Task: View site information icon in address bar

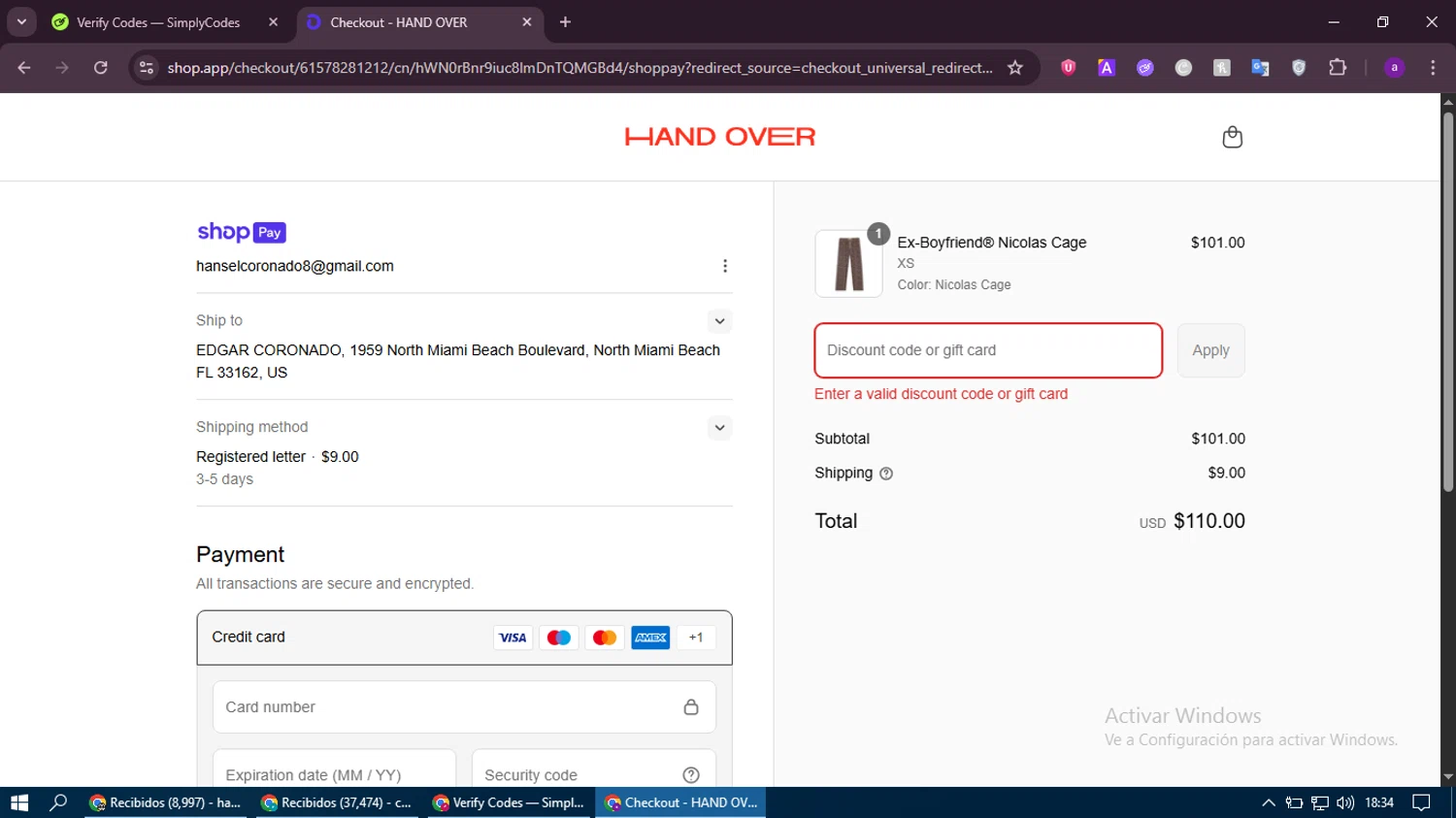Action: [147, 68]
